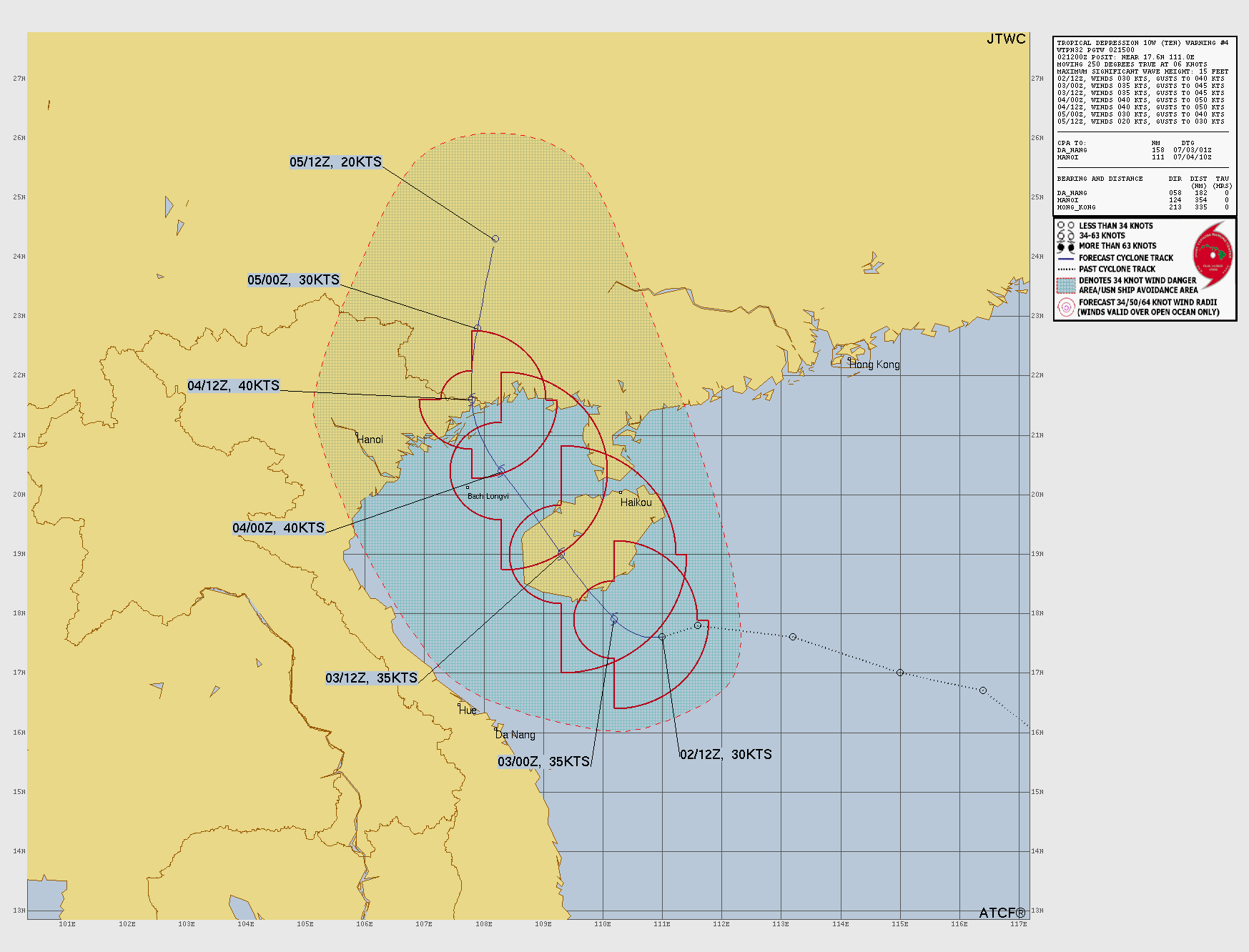Click the '02/12Z, 30KTS' position label
The height and width of the screenshot is (952, 1249).
(726, 755)
